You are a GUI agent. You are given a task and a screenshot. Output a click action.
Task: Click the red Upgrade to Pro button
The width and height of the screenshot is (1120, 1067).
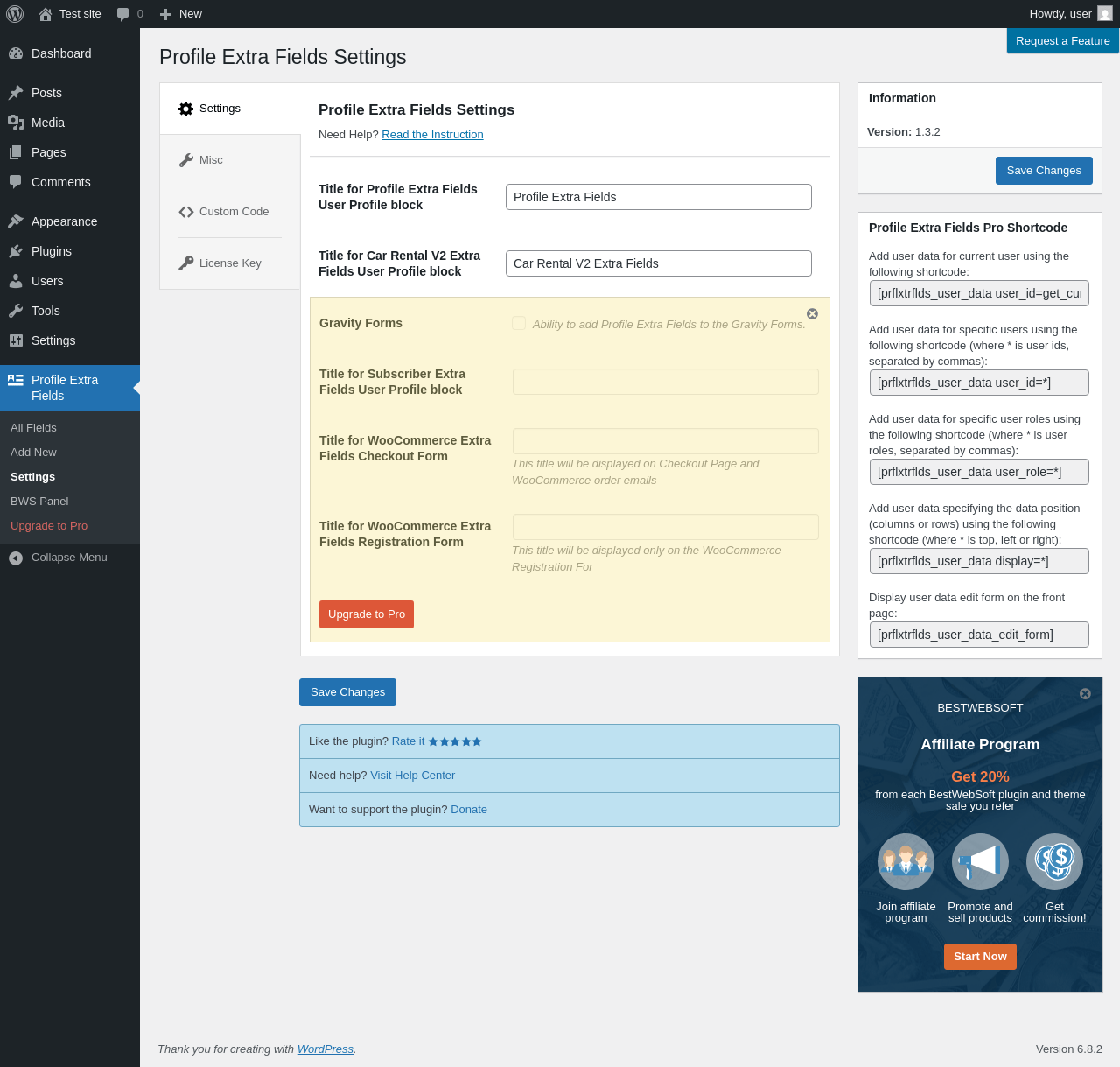(x=367, y=614)
